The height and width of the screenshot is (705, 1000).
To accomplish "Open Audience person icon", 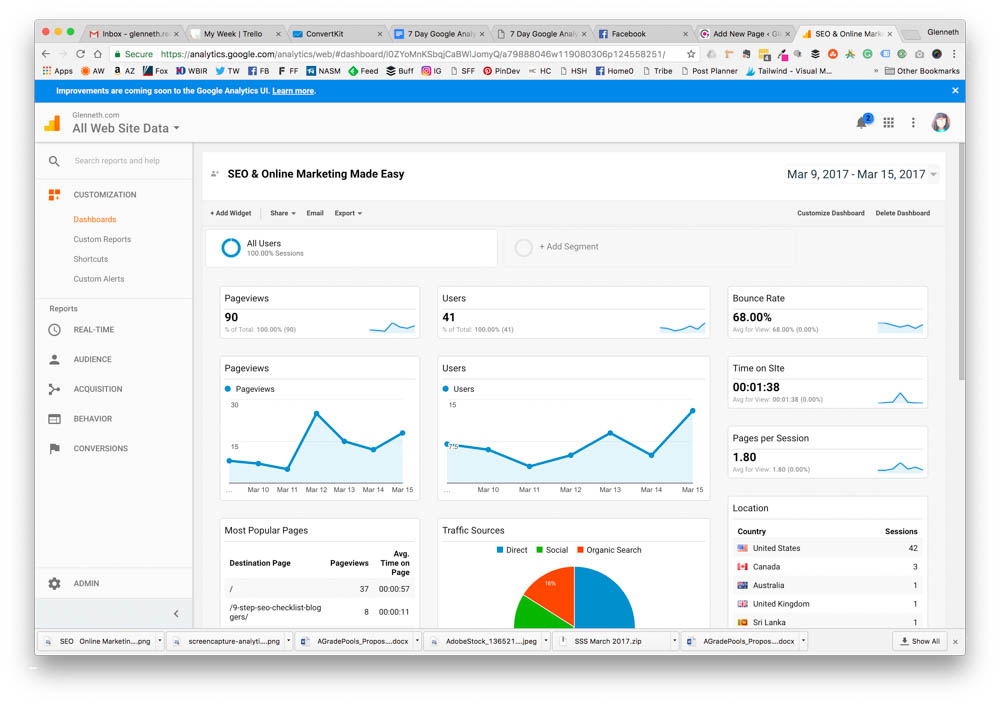I will (x=54, y=359).
